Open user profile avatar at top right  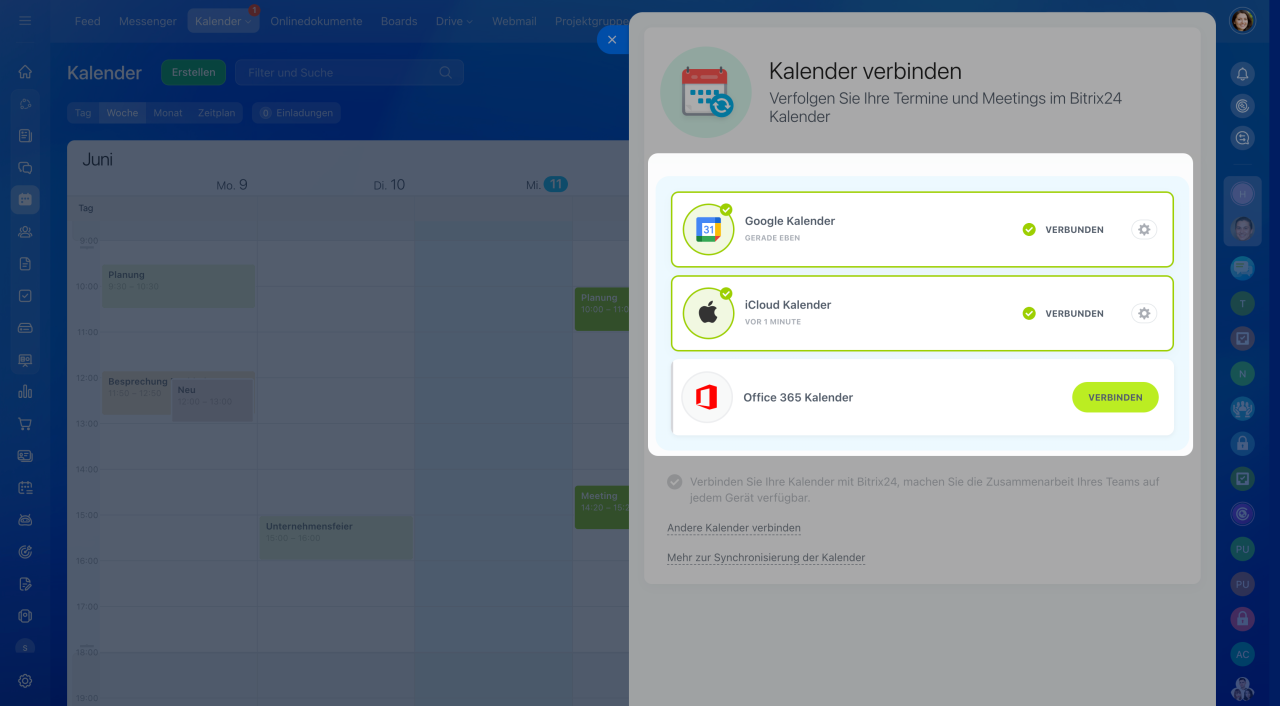click(1242, 21)
